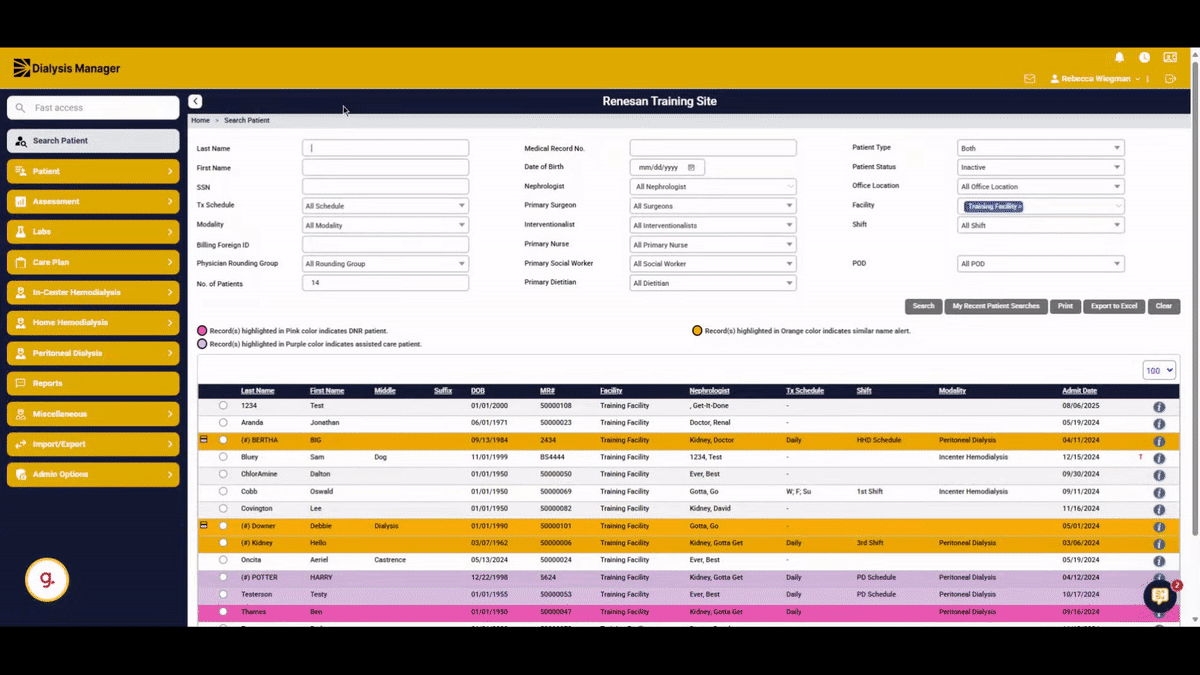Click the Search button
1200x675 pixels.
point(923,306)
